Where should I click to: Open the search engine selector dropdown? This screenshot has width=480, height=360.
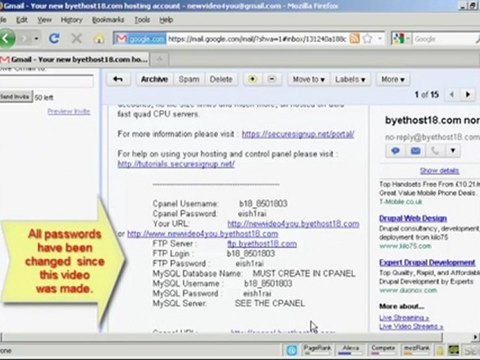click(401, 39)
